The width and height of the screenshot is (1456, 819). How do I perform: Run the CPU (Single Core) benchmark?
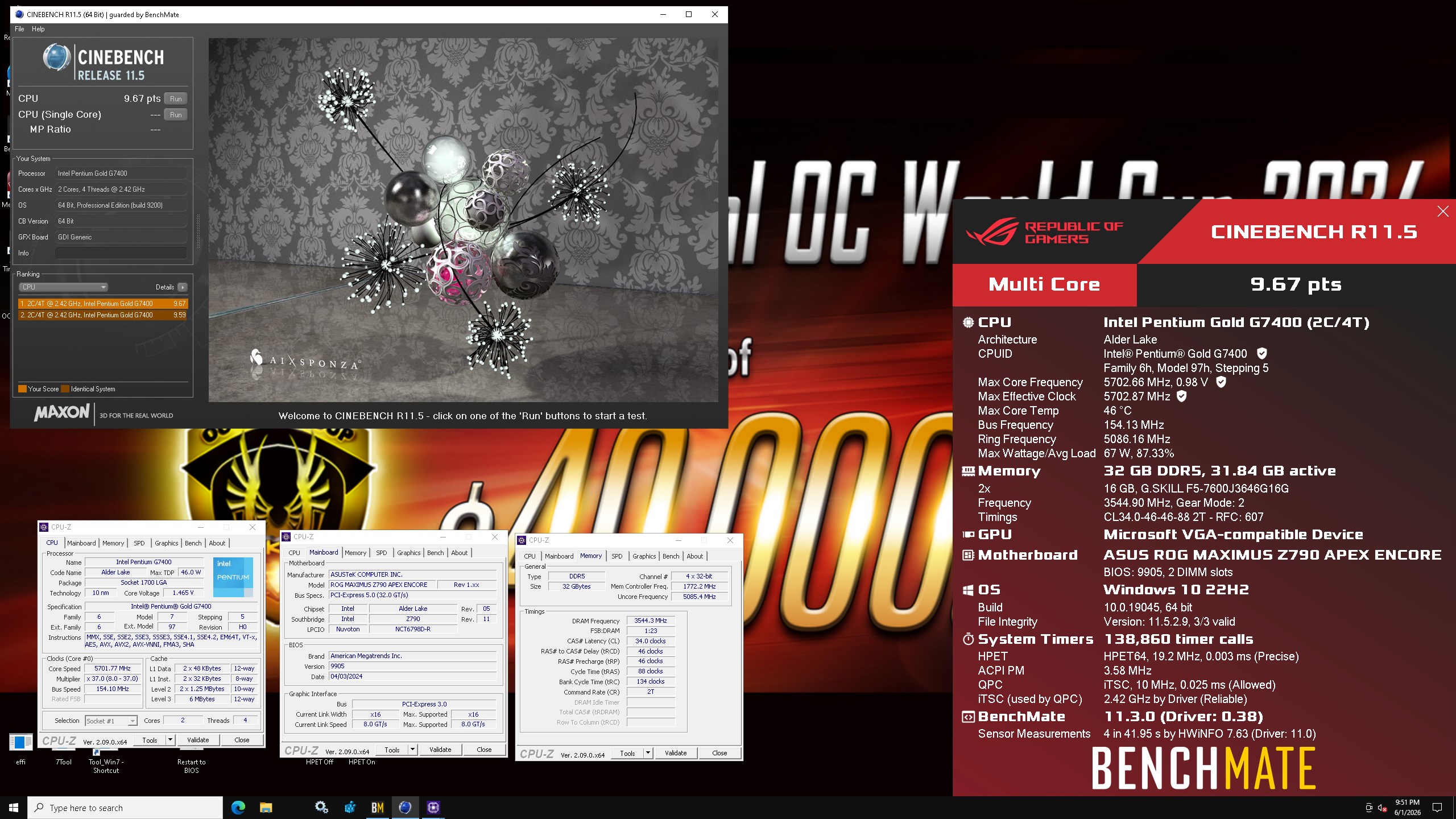pos(176,115)
